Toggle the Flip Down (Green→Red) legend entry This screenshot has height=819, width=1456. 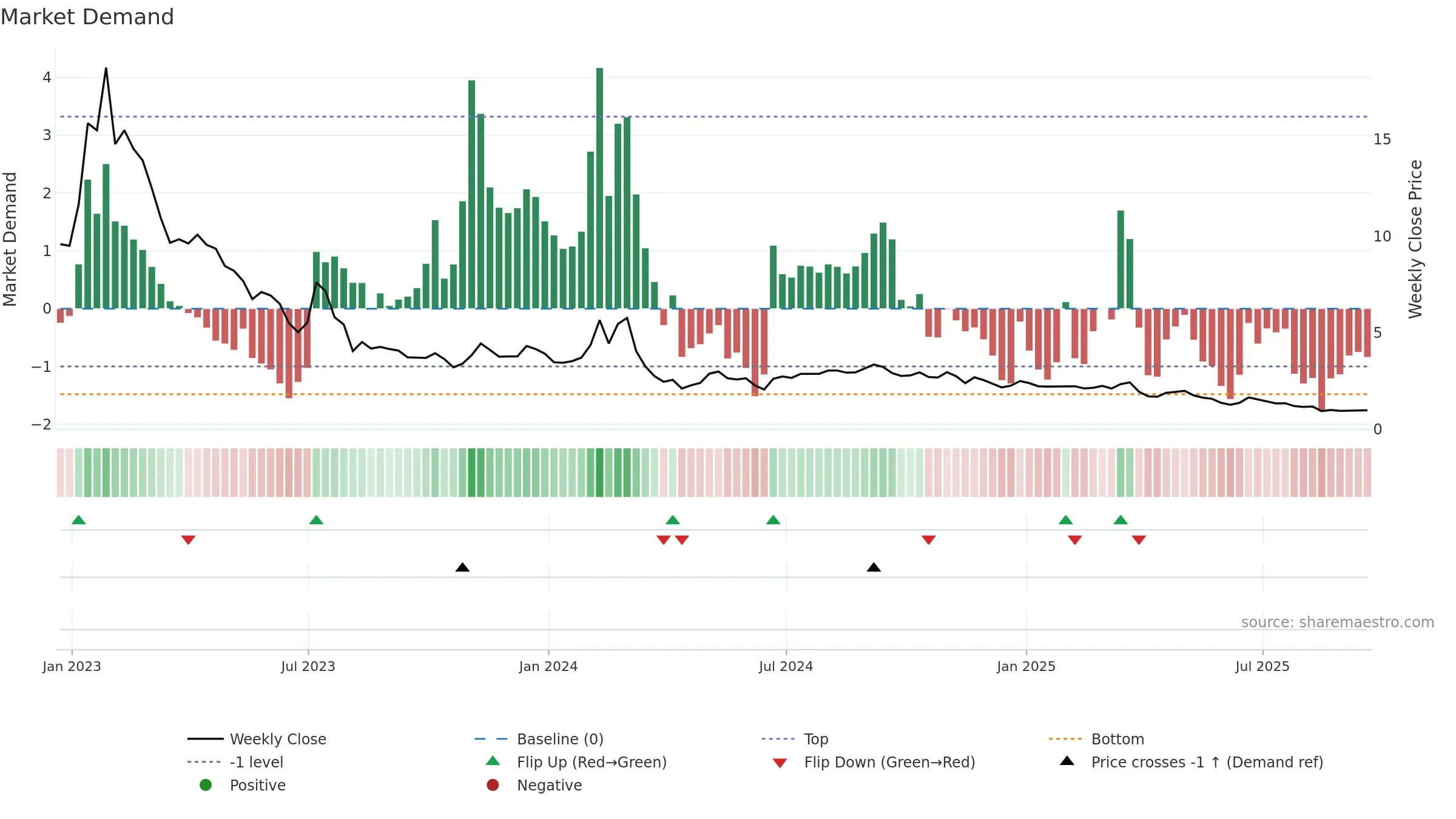point(874,762)
